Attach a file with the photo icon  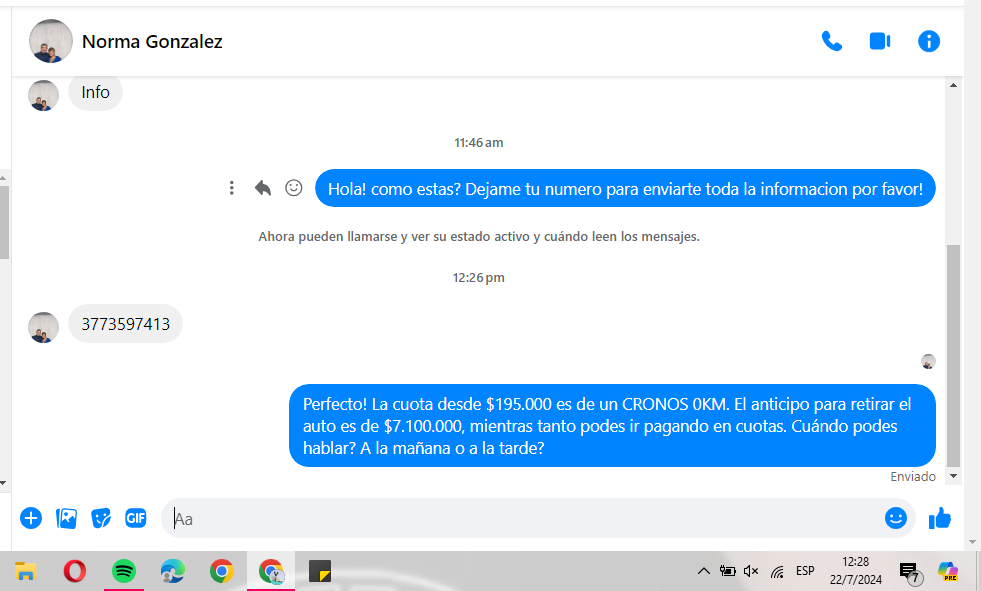click(x=67, y=518)
